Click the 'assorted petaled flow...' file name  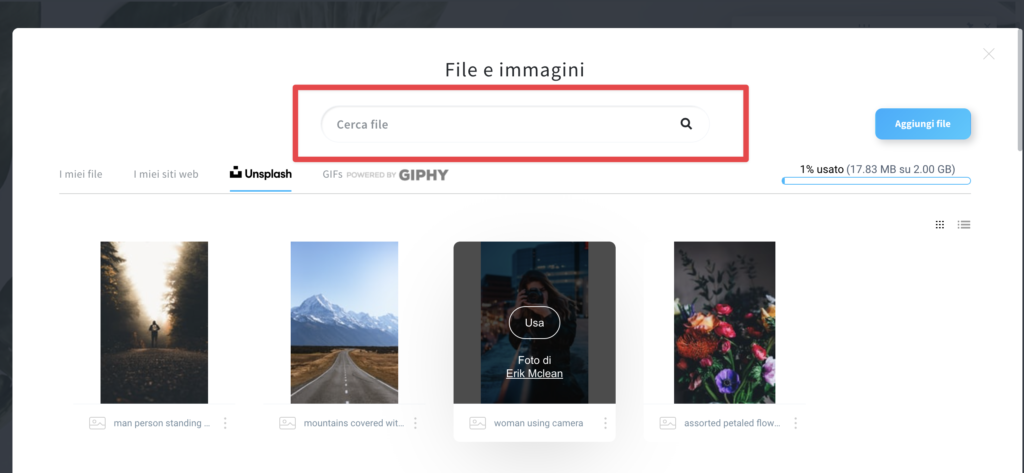[732, 423]
